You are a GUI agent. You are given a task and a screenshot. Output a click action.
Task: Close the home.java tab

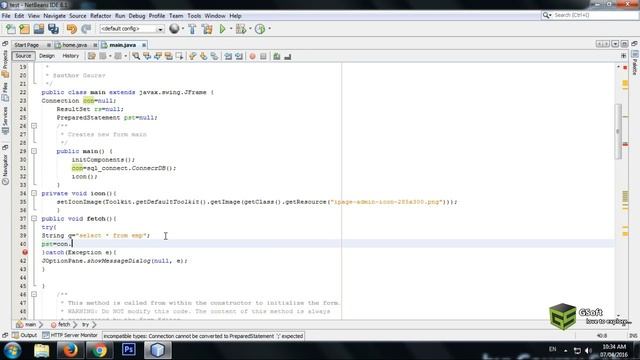click(x=95, y=45)
